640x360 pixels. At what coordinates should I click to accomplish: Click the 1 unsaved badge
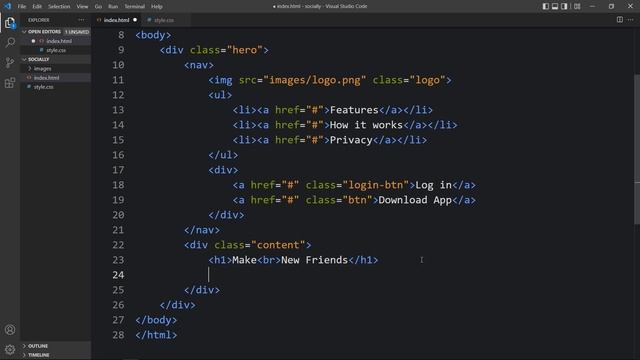coord(77,31)
